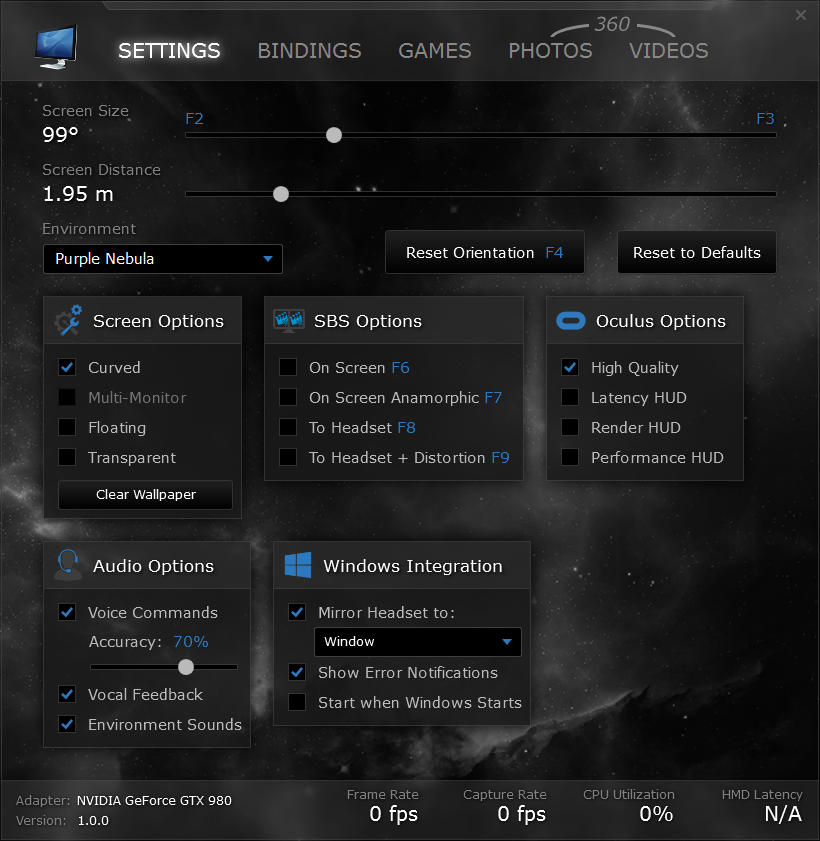Enable the Performance HUD checkbox
This screenshot has width=820, height=841.
(x=570, y=458)
